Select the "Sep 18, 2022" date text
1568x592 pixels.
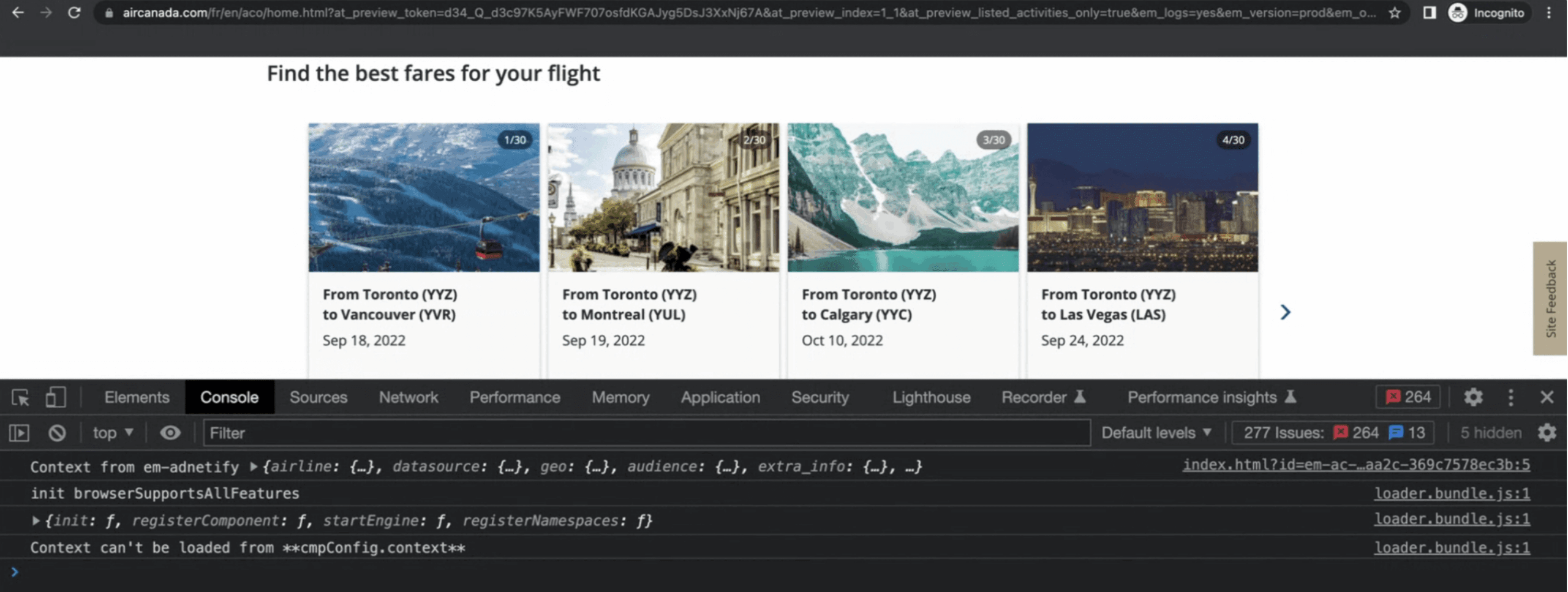(364, 340)
